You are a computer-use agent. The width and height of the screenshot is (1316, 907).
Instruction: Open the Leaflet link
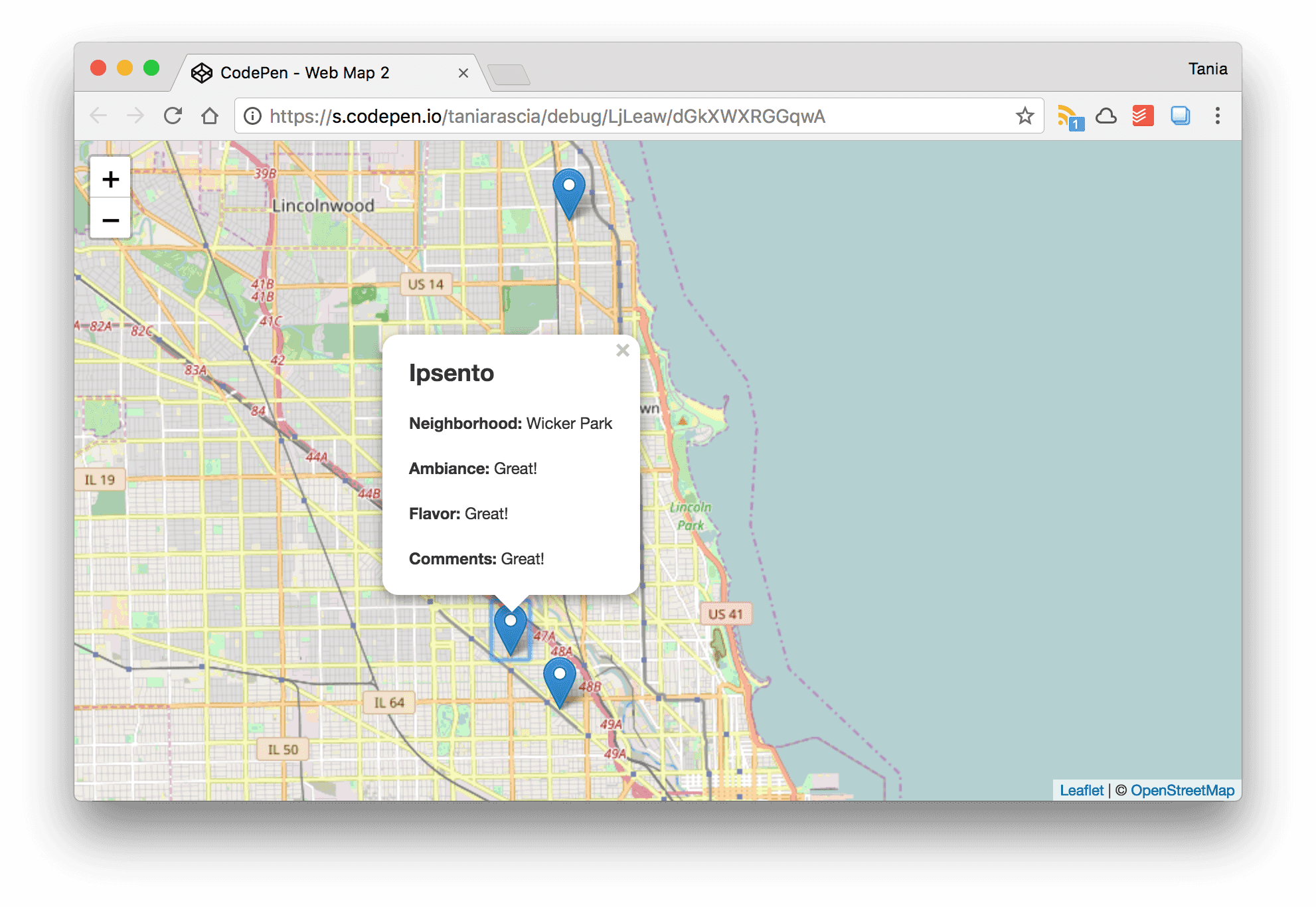point(1081,790)
